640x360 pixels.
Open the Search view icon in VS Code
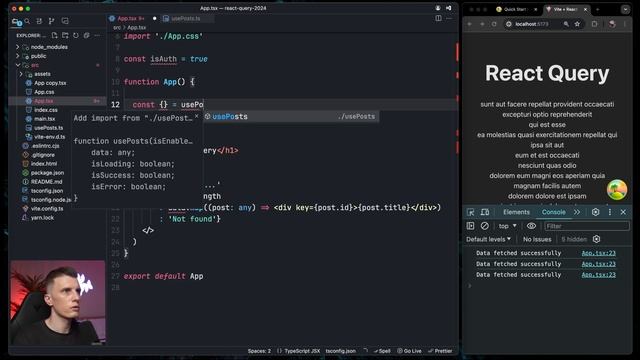coord(27,21)
